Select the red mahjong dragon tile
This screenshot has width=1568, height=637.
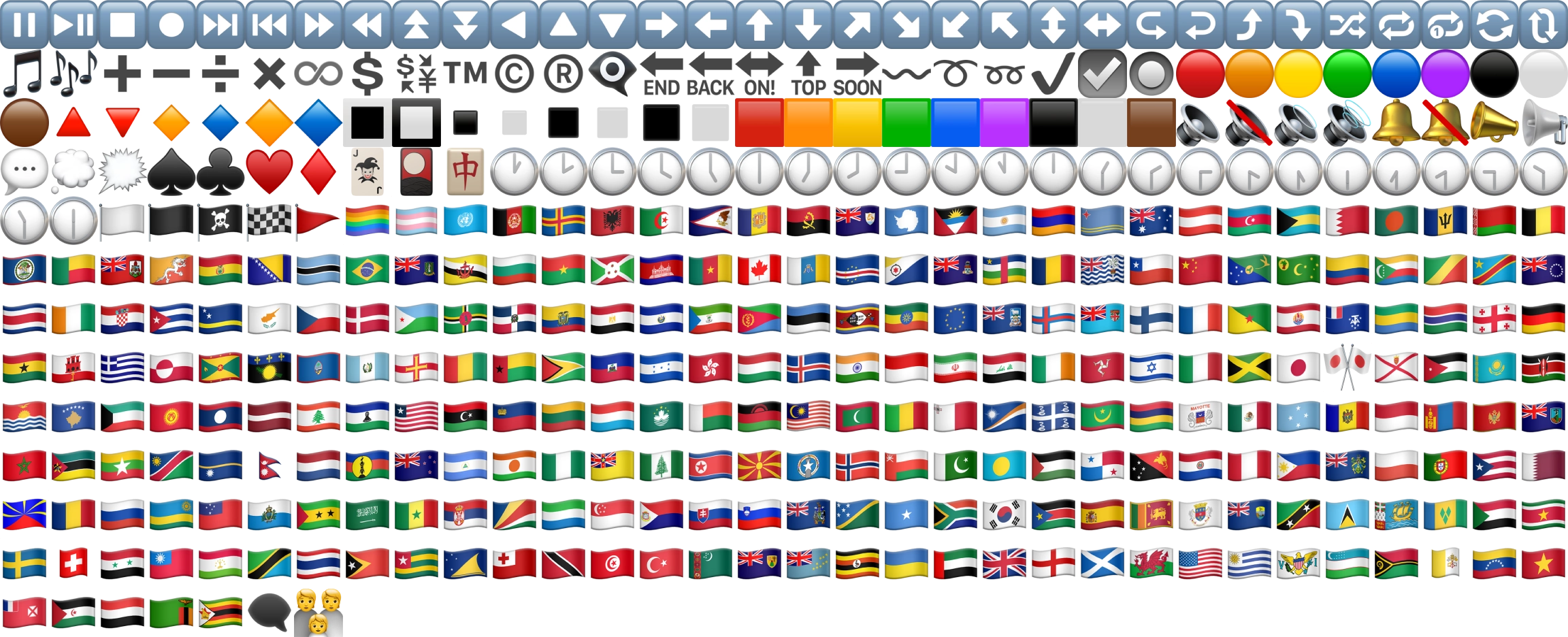[x=465, y=171]
